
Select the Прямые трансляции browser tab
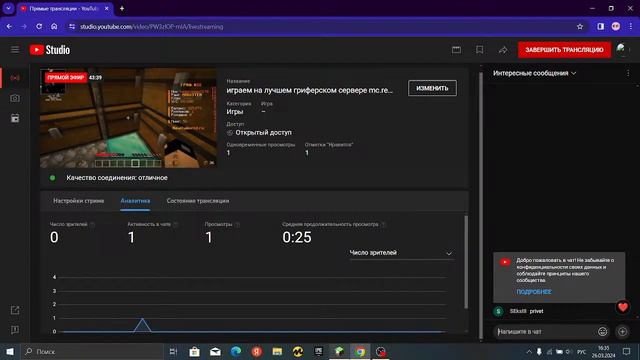64,9
